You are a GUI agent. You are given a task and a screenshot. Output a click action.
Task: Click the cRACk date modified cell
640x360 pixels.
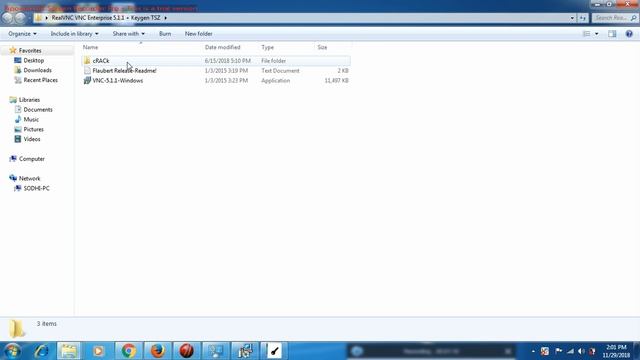pos(227,61)
